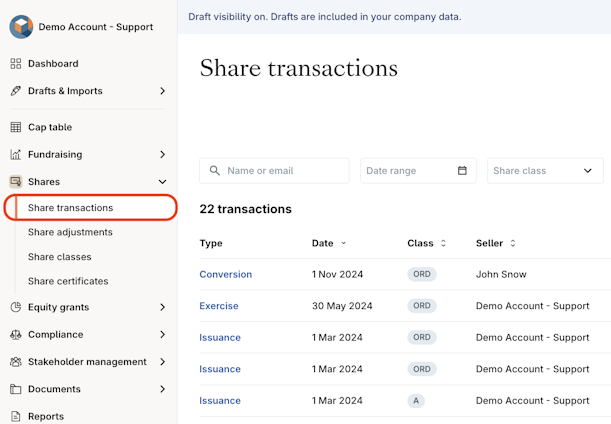Open the date range calendar icon
Screen dimensions: 611x424
462,171
